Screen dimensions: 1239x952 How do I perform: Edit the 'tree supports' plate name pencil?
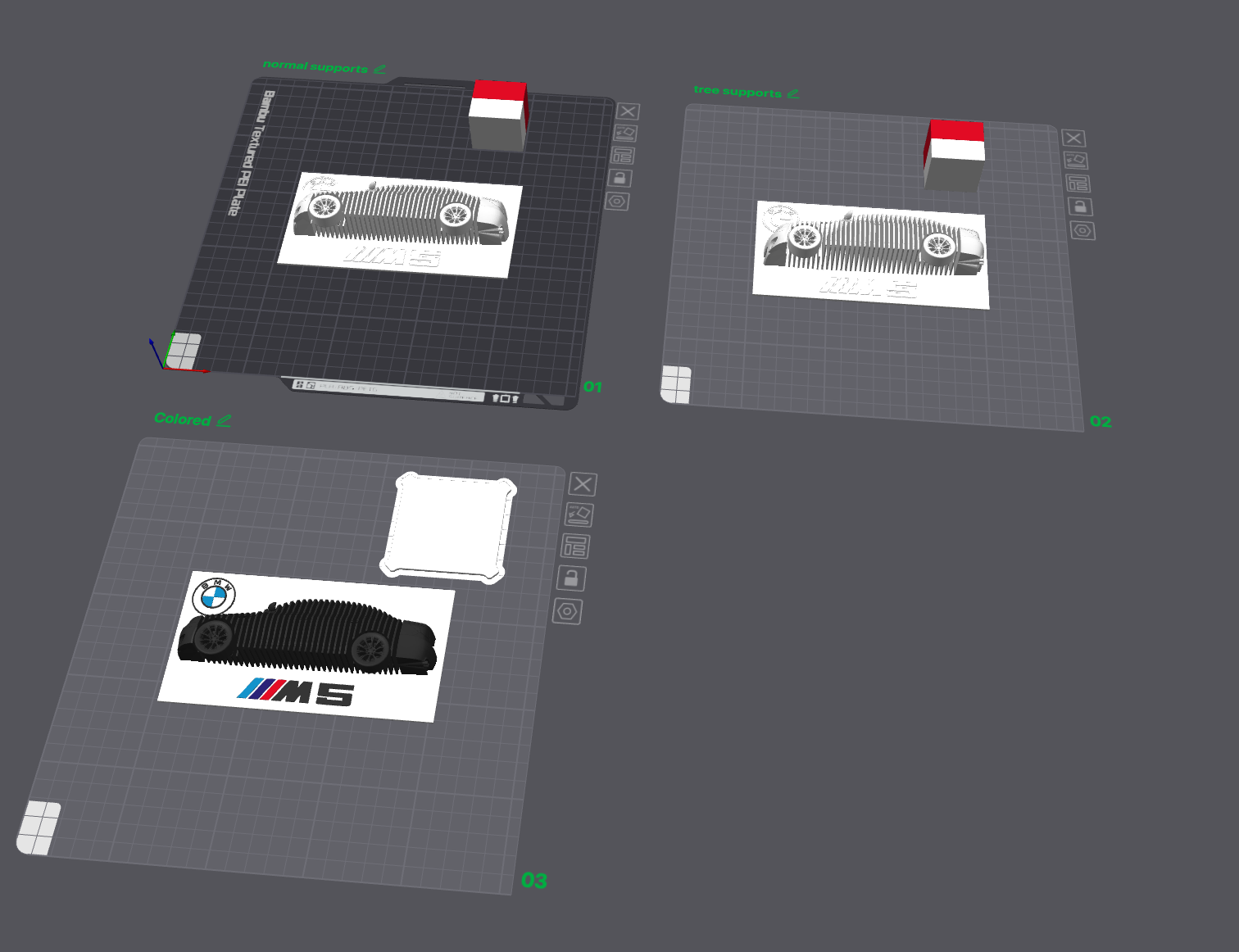coord(792,93)
